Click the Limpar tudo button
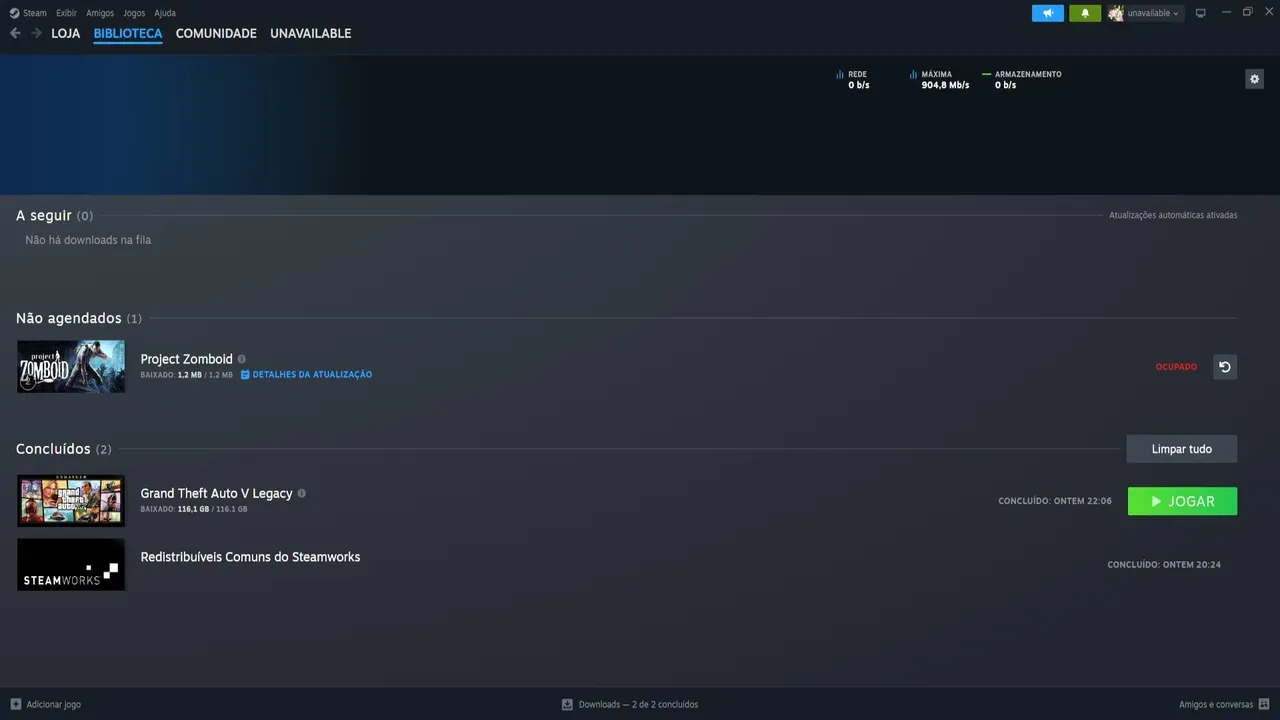This screenshot has width=1280, height=720. tap(1182, 449)
